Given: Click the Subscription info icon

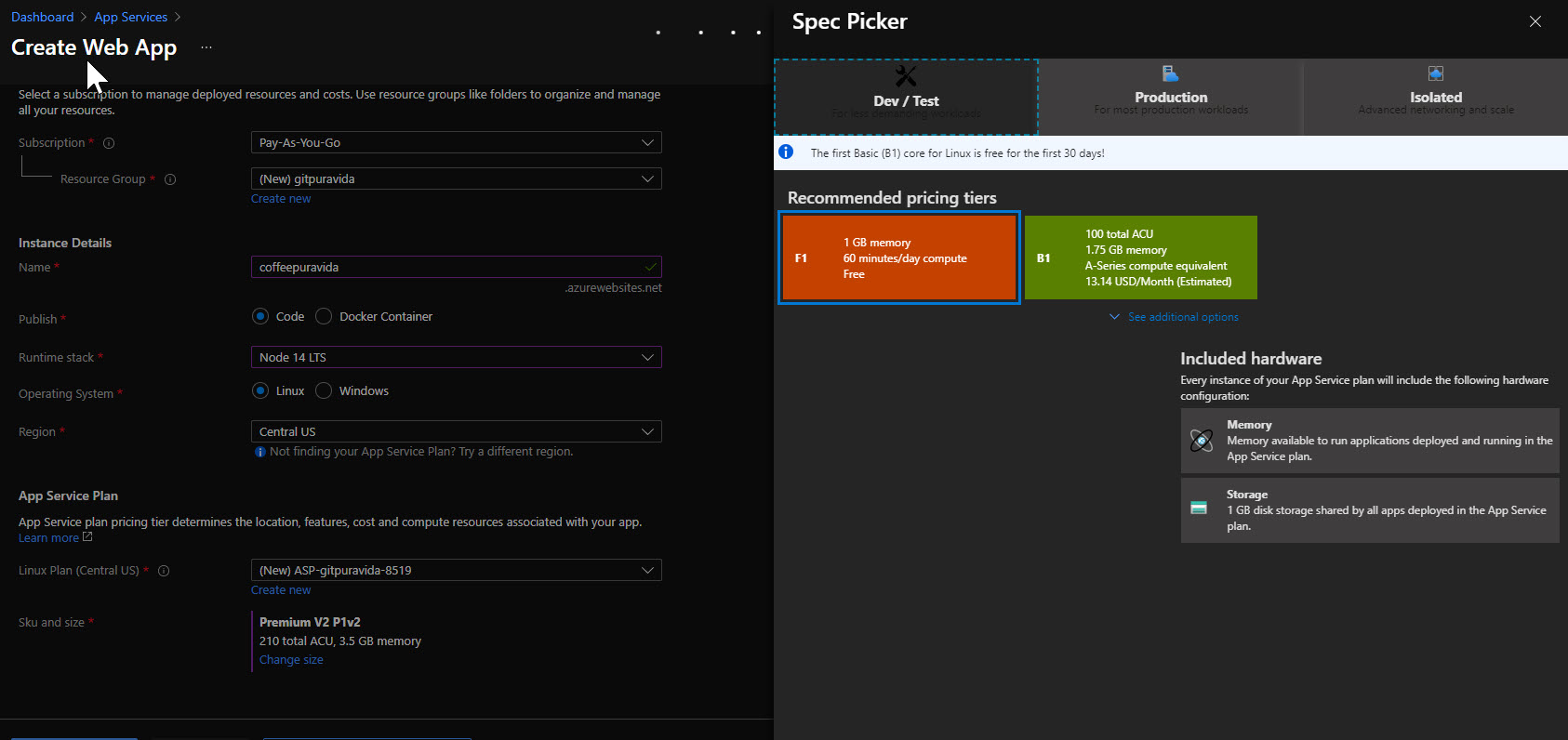Looking at the screenshot, I should pyautogui.click(x=109, y=143).
